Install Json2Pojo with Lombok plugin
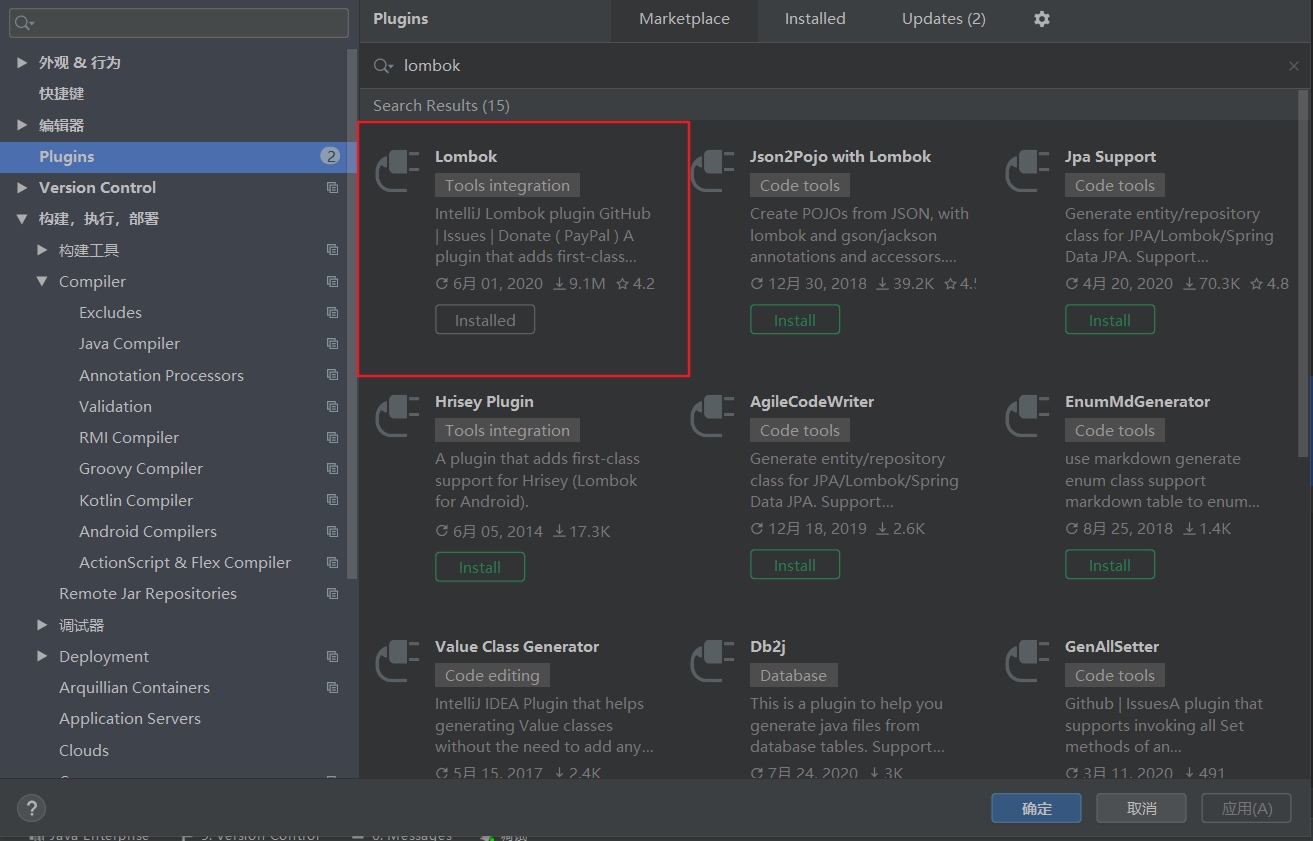Viewport: 1313px width, 841px height. (795, 320)
